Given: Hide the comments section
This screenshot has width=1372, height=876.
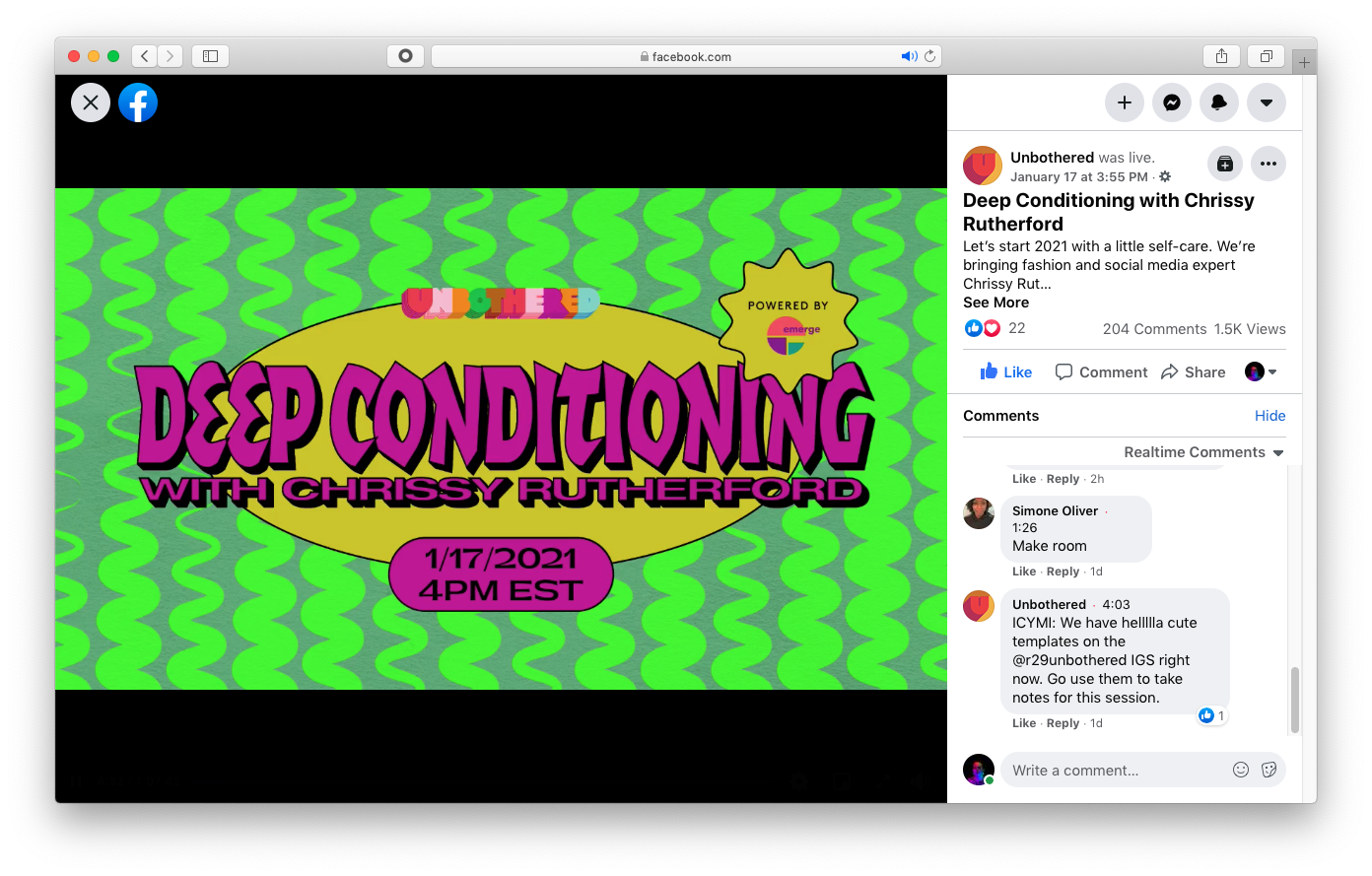Looking at the screenshot, I should point(1269,416).
